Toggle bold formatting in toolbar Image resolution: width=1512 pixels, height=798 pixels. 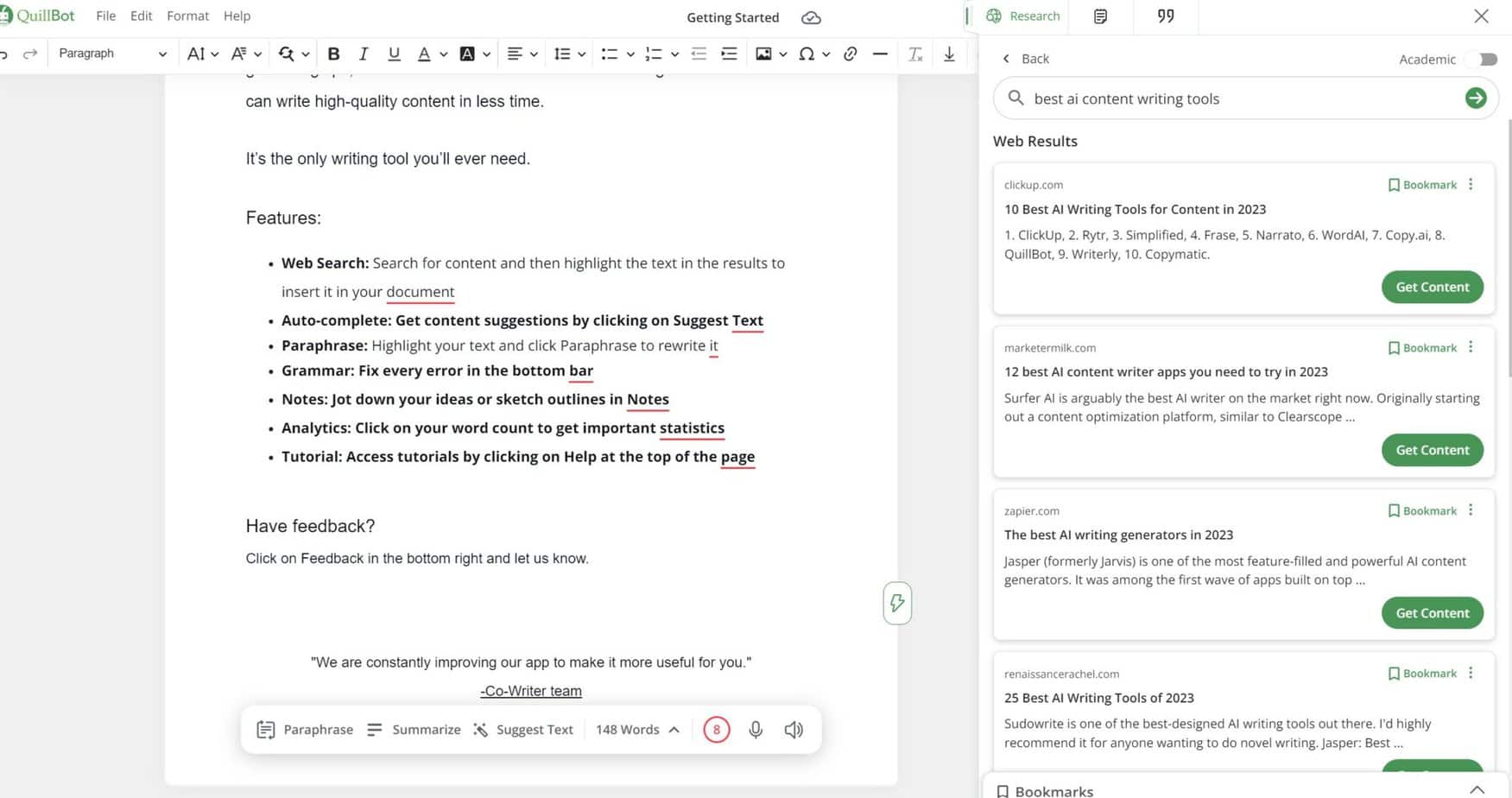(x=333, y=54)
